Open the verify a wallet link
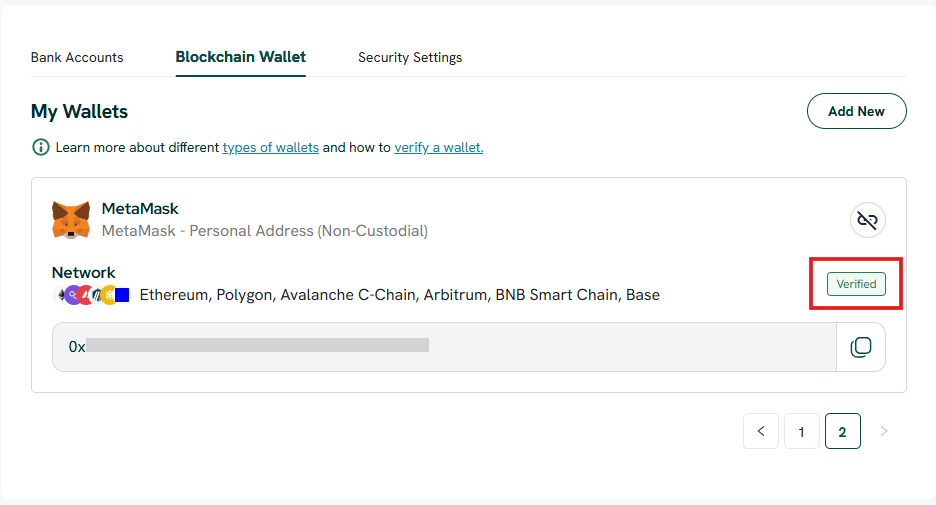Viewport: 936px width, 505px height. coord(439,147)
